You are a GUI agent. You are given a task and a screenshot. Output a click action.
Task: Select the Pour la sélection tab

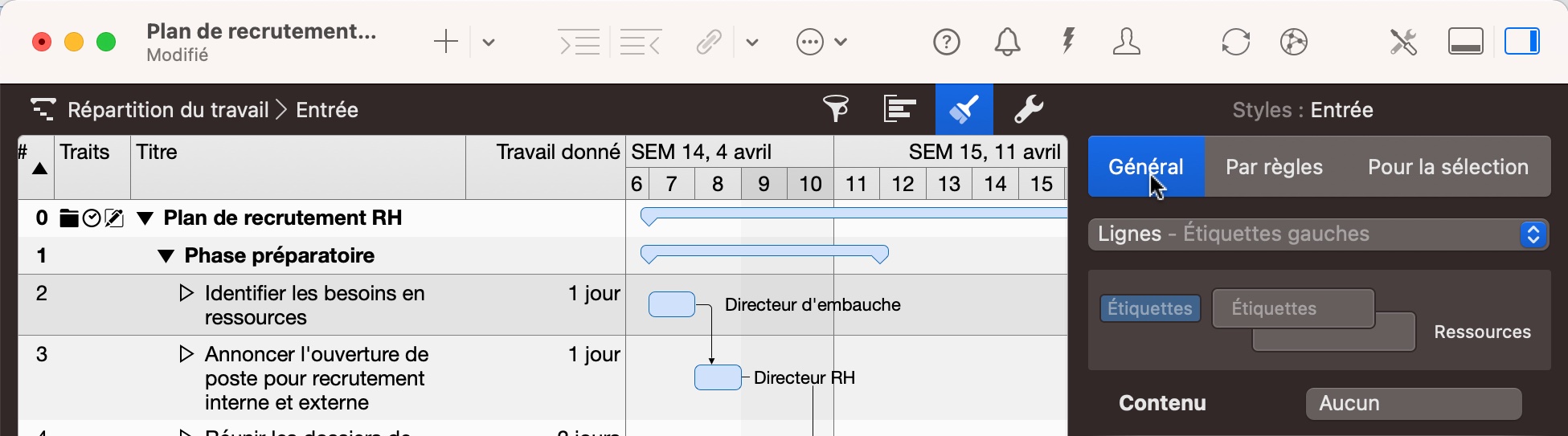point(1447,167)
